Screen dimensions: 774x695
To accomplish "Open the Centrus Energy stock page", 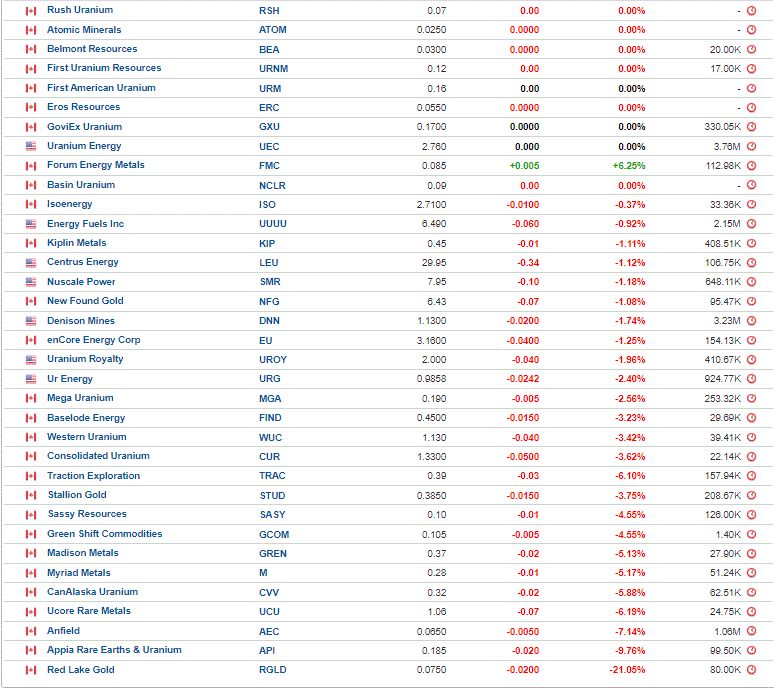I will 83,262.
